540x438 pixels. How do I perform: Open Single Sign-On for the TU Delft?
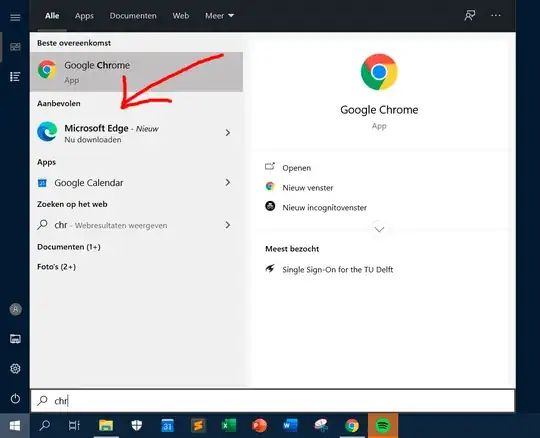pos(329,270)
